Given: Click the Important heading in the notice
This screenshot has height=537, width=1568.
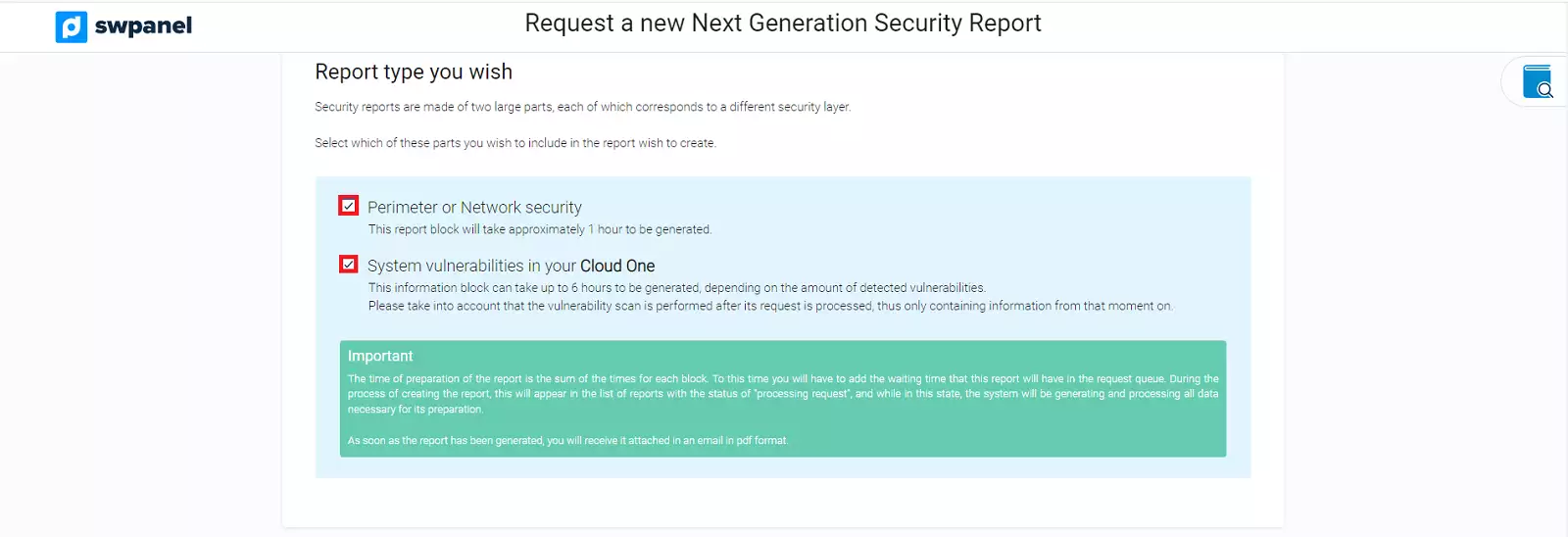Looking at the screenshot, I should 380,356.
